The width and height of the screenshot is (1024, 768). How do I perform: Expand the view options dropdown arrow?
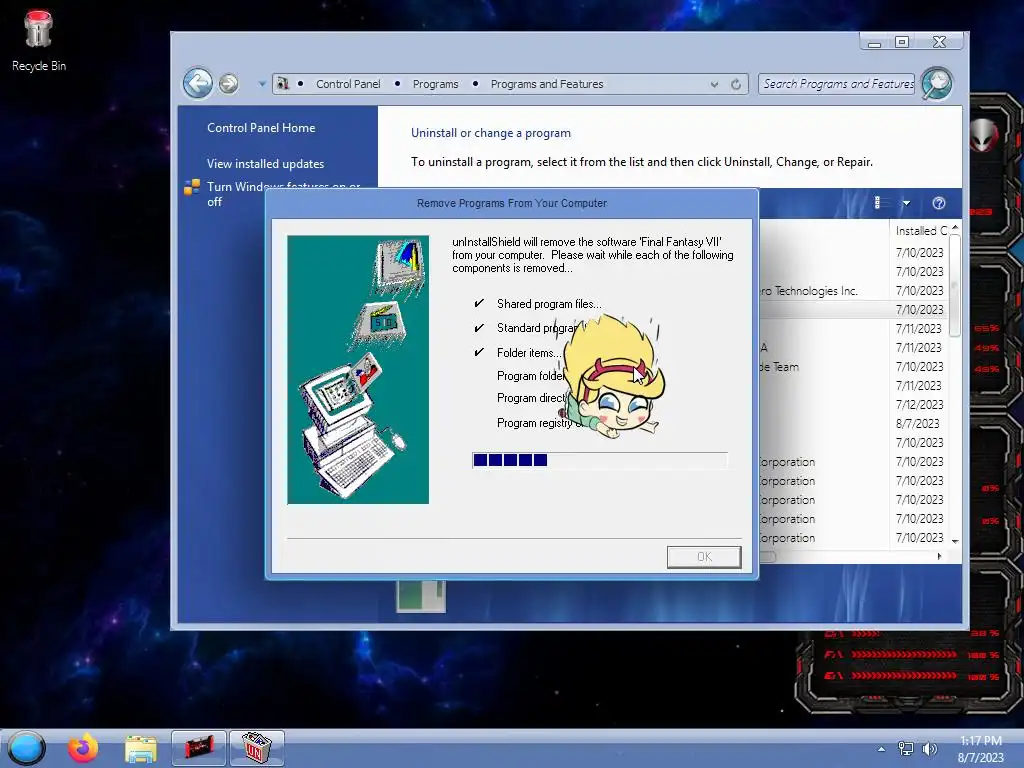coord(906,203)
